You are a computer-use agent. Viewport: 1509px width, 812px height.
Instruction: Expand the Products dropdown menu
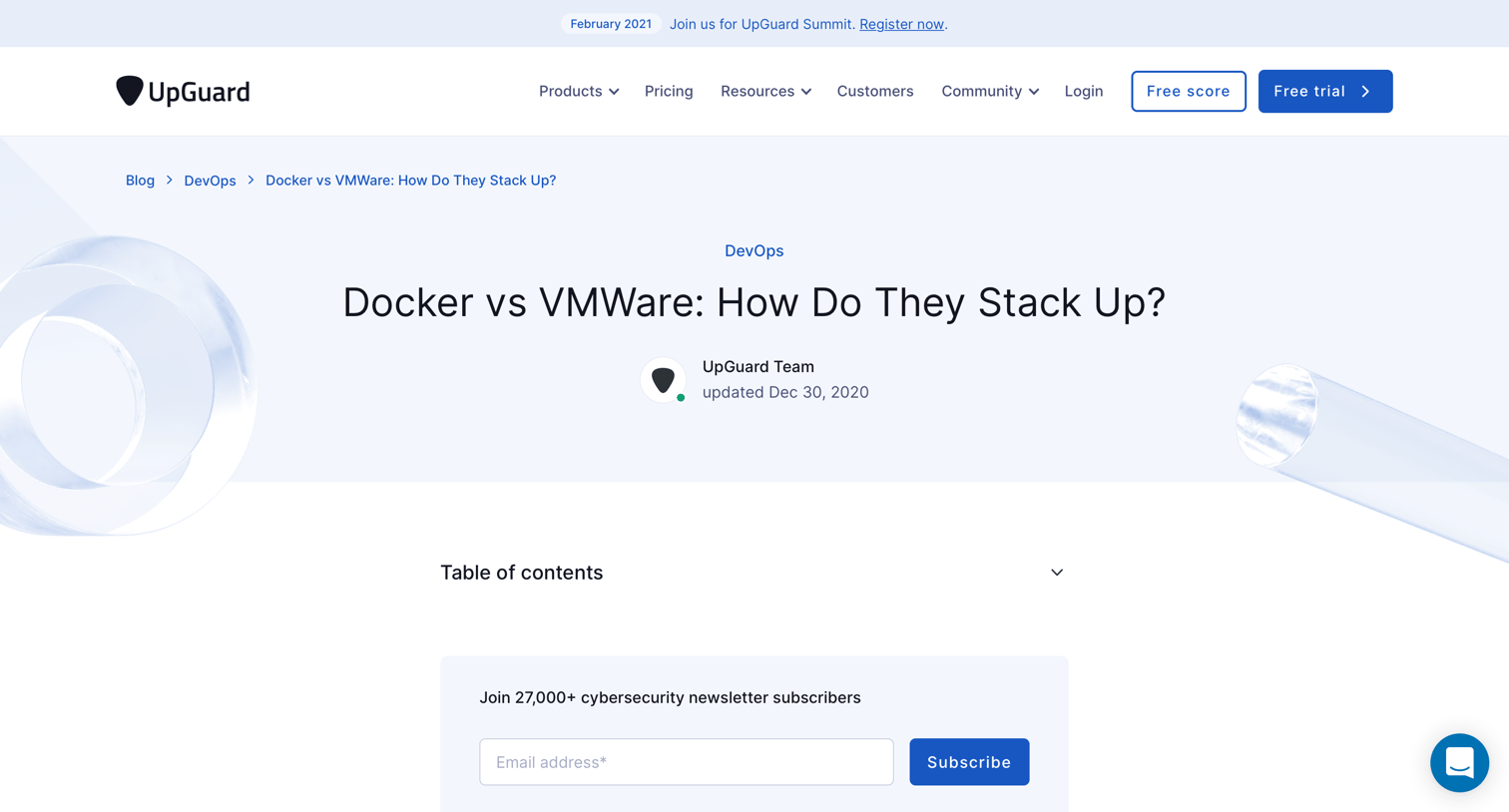[x=579, y=91]
